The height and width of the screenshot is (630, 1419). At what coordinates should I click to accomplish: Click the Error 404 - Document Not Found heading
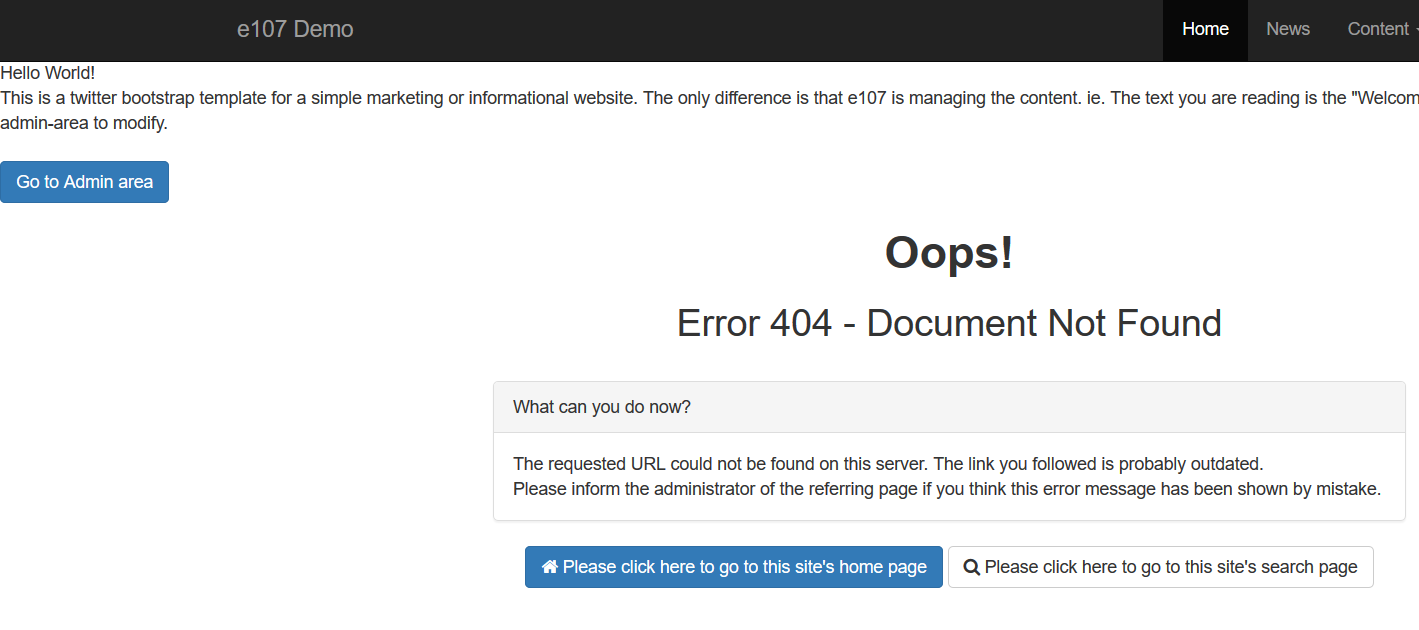coord(949,323)
